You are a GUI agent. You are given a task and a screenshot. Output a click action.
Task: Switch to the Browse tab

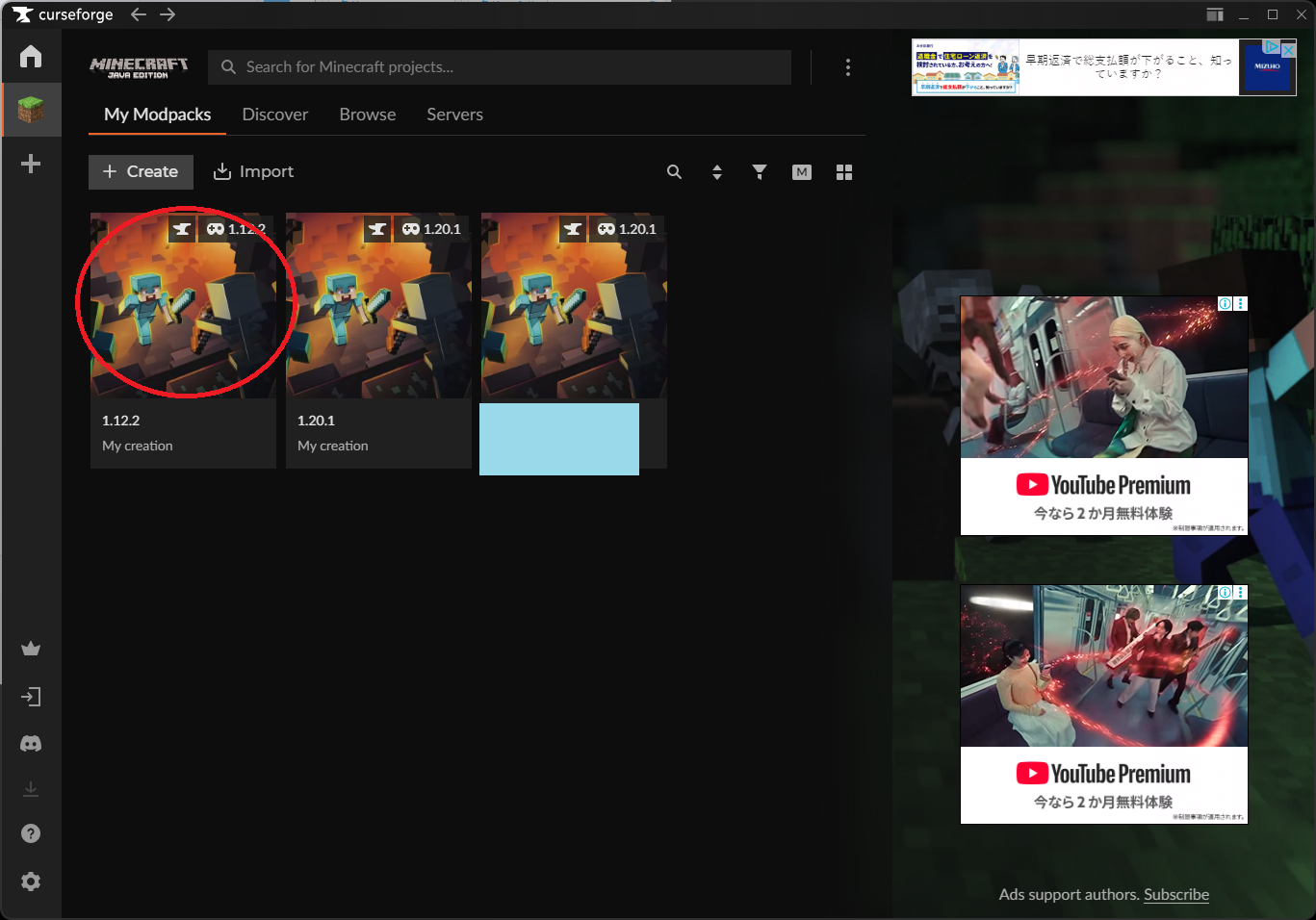(x=368, y=115)
